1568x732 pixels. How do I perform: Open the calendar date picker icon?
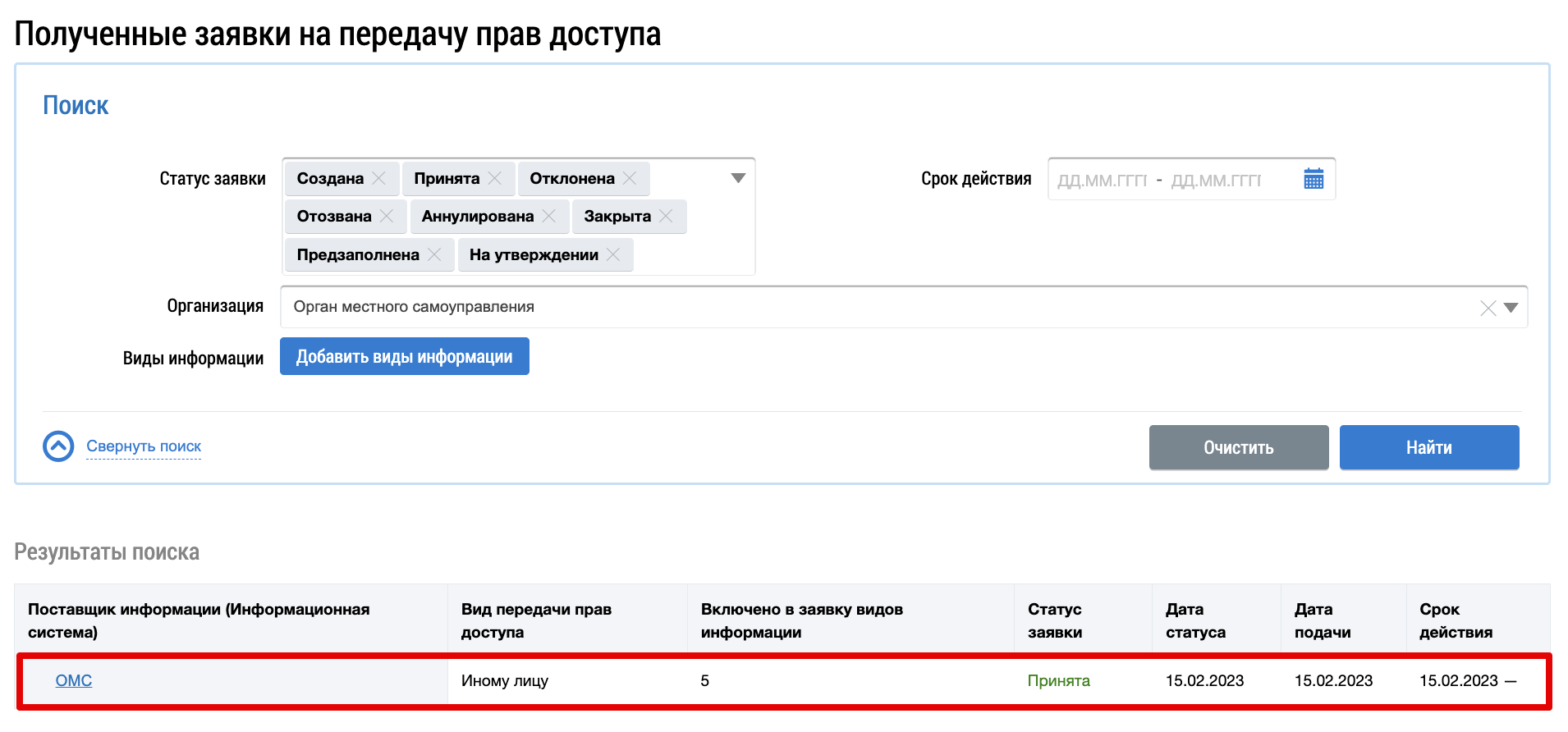click(1314, 179)
